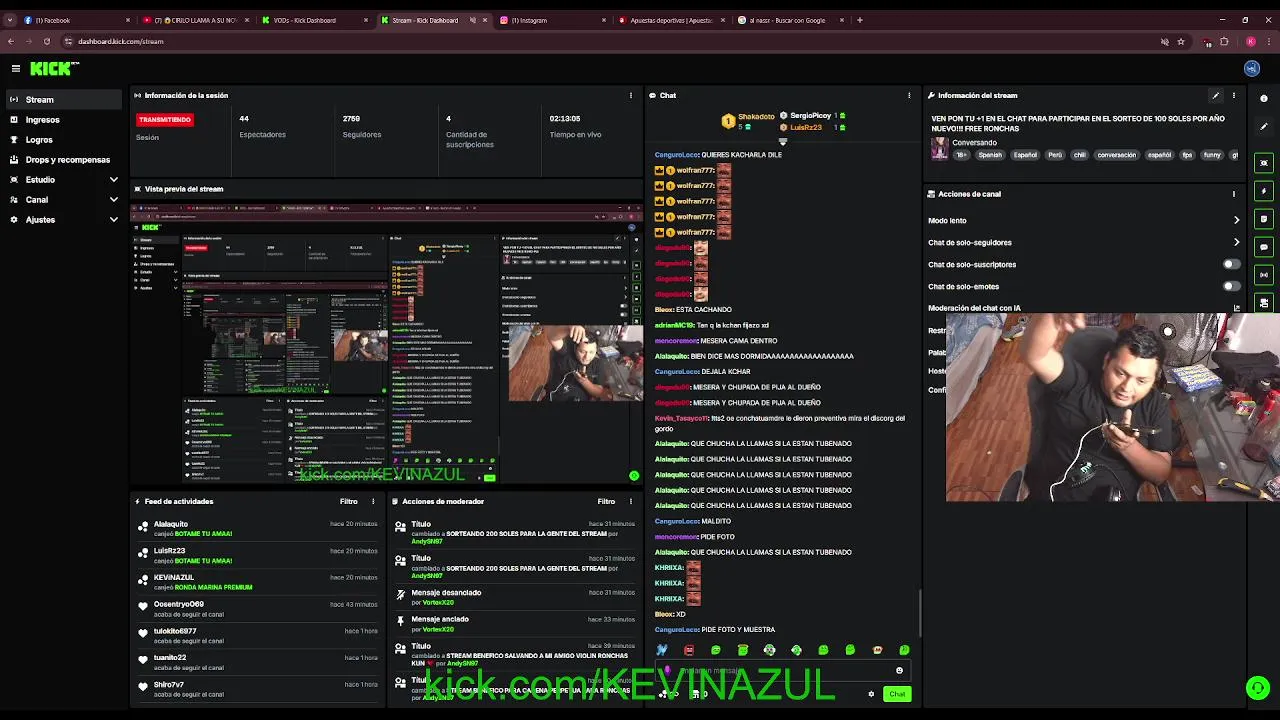1280x720 pixels.
Task: Open the Filtro option in Acciones de moderador
Action: [606, 501]
